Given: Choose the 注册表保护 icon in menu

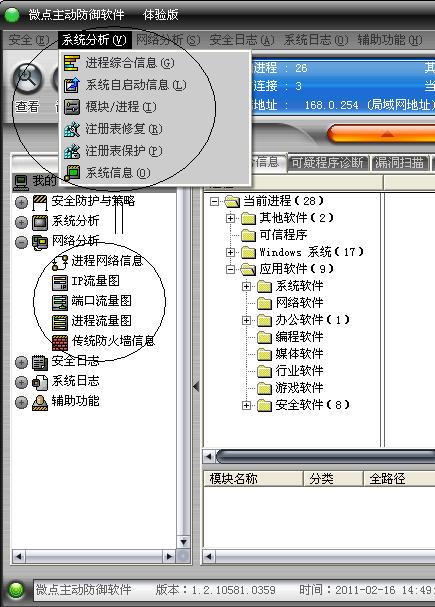Looking at the screenshot, I should tap(72, 151).
